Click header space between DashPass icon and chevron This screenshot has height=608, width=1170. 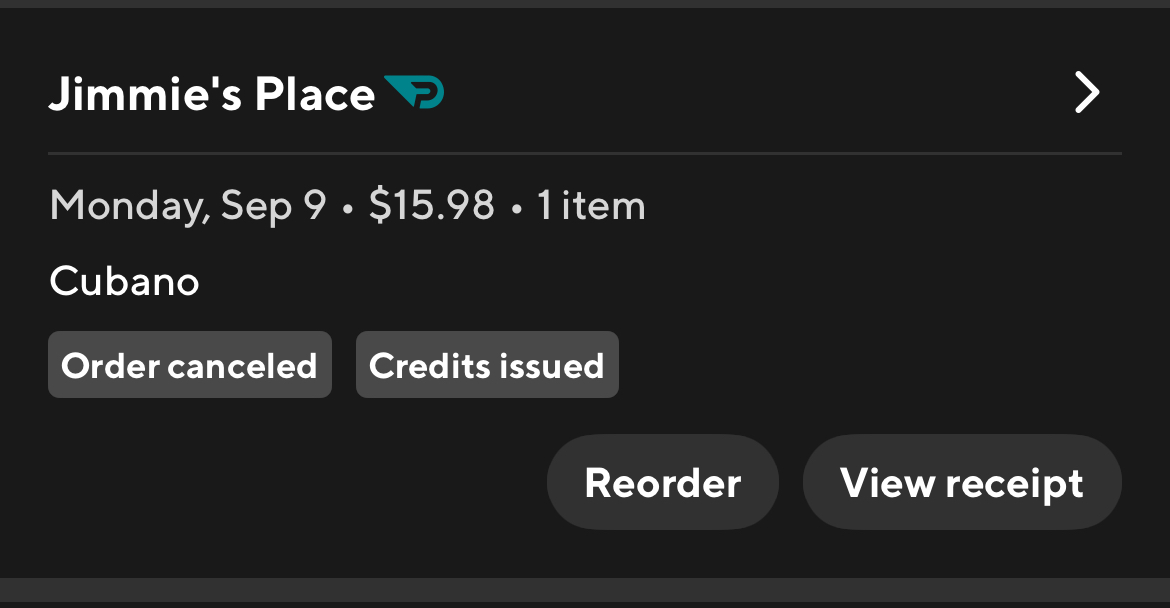coord(750,94)
